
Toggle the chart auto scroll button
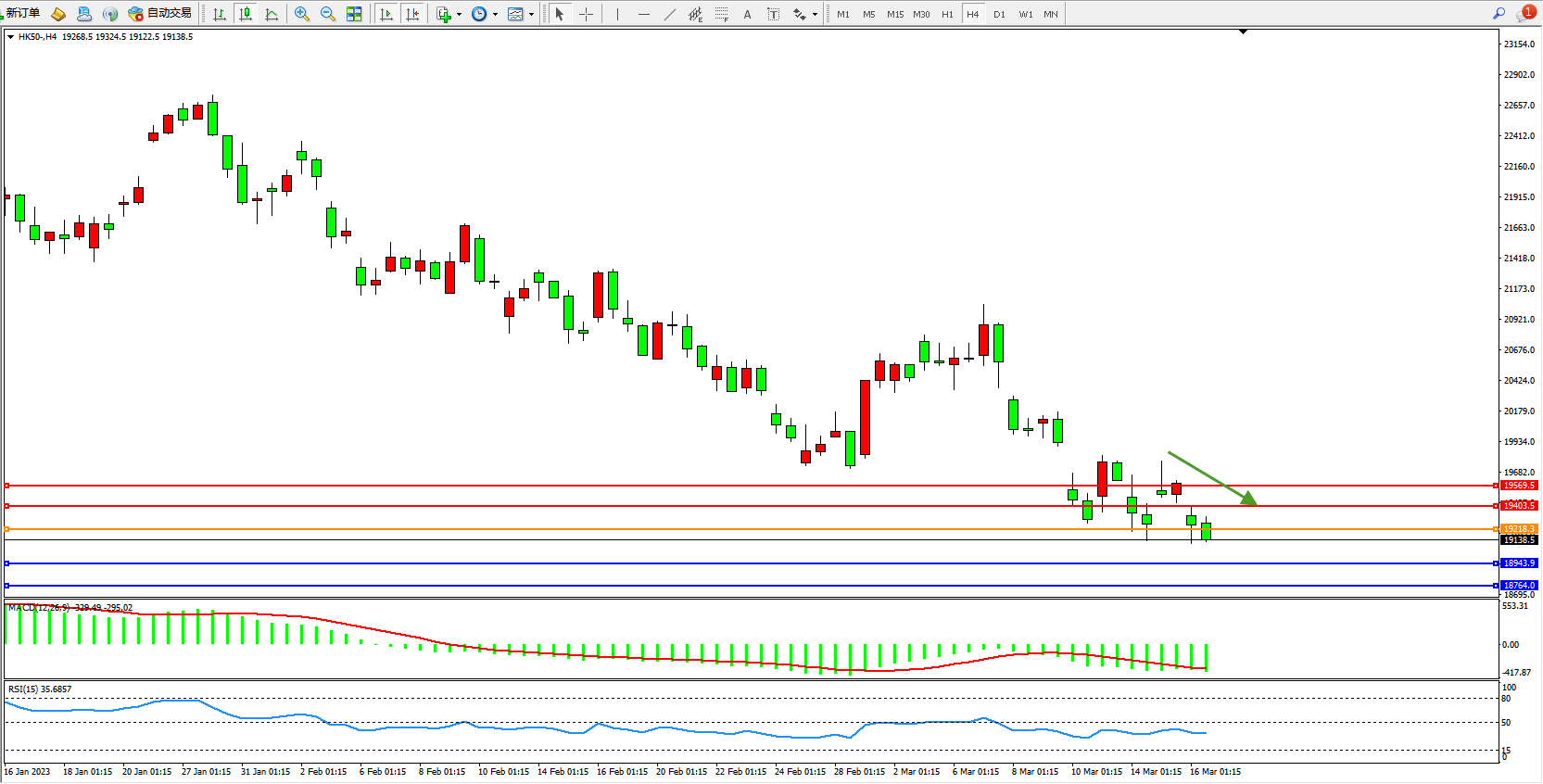(386, 14)
